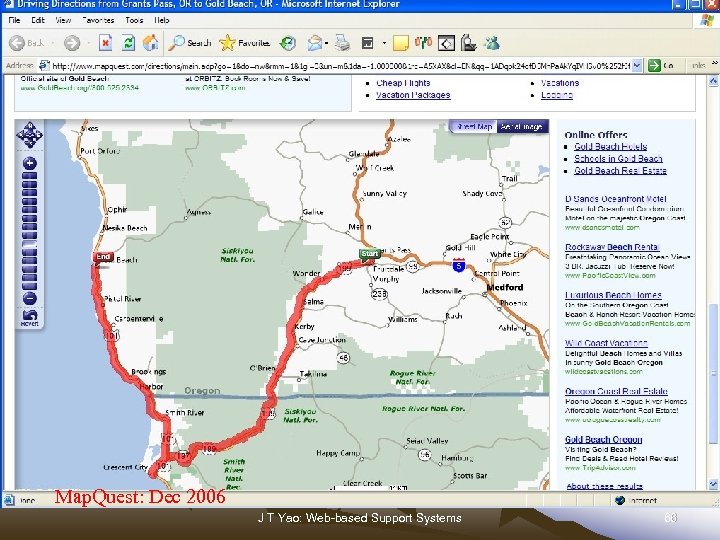Zoom out with the map minus button

click(x=30, y=298)
